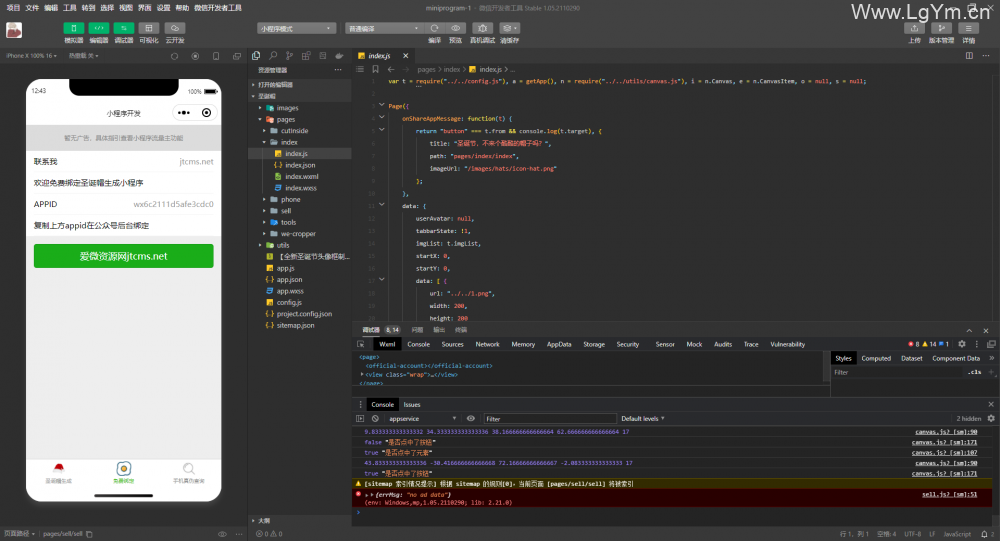Open the Docker whale icon in editor sidebar
The height and width of the screenshot is (541, 1000).
click(x=339, y=56)
